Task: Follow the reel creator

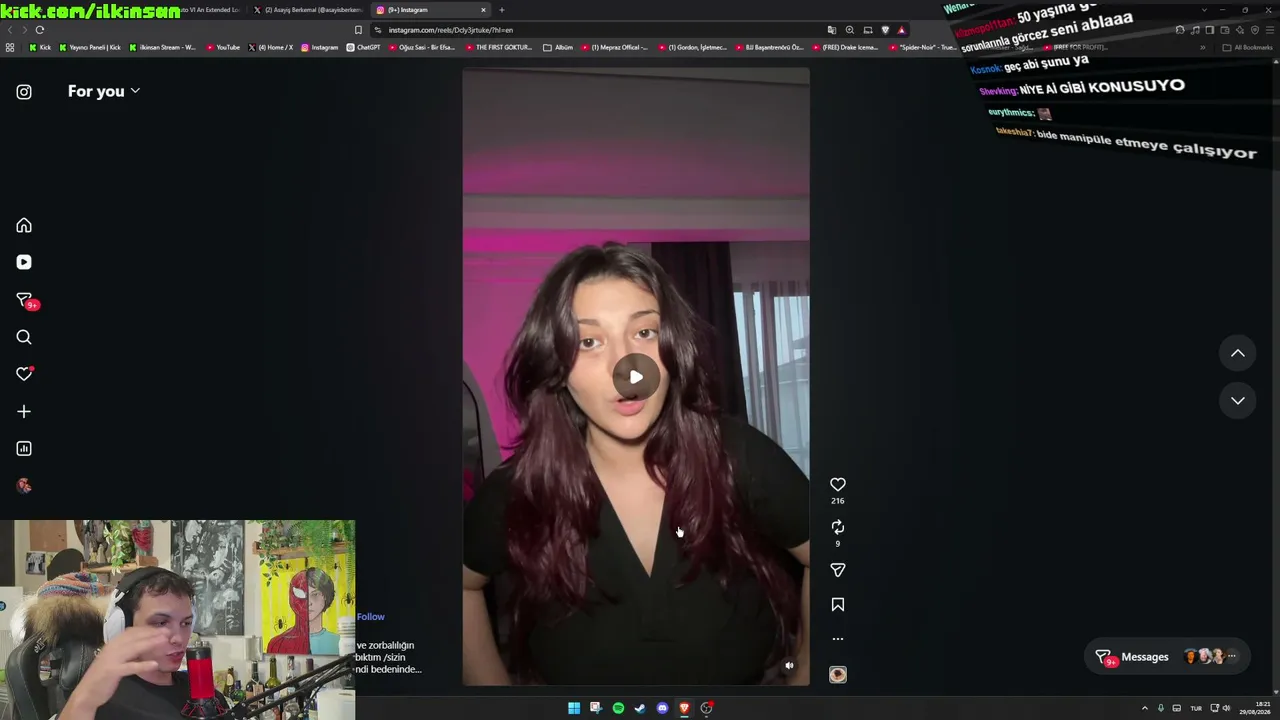Action: point(370,617)
